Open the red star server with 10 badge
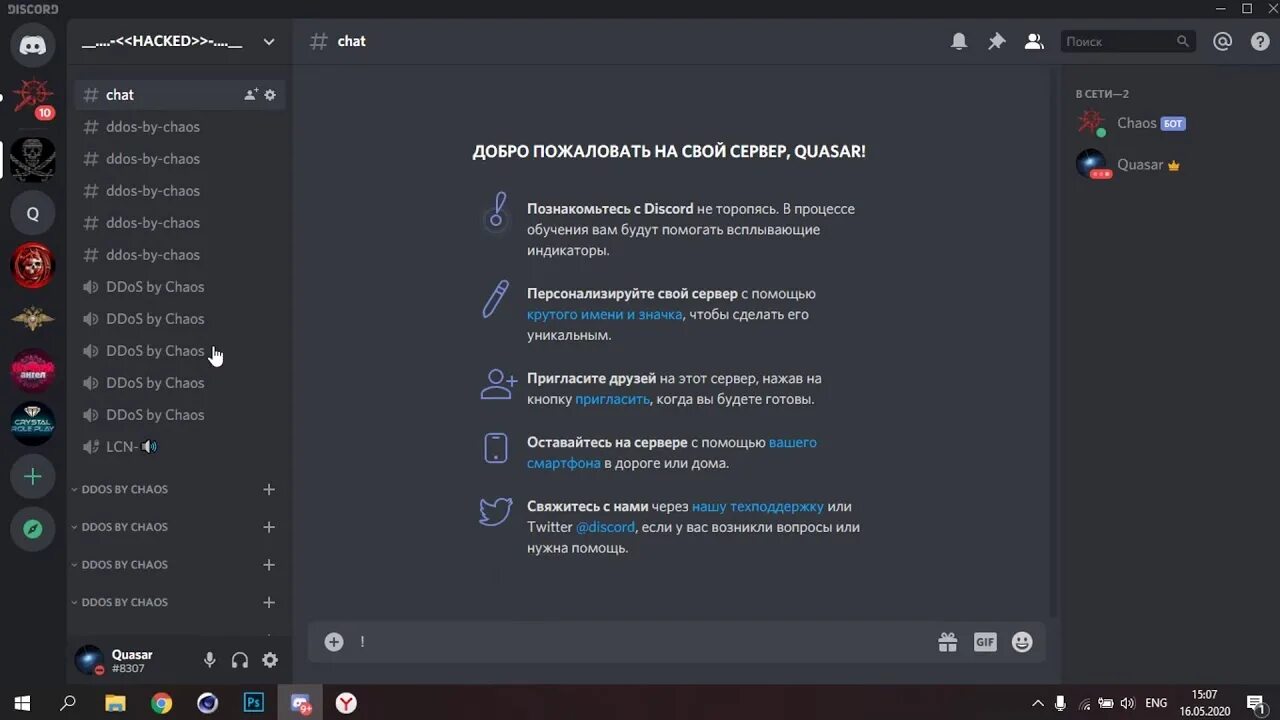Image resolution: width=1280 pixels, height=720 pixels. pyautogui.click(x=33, y=99)
